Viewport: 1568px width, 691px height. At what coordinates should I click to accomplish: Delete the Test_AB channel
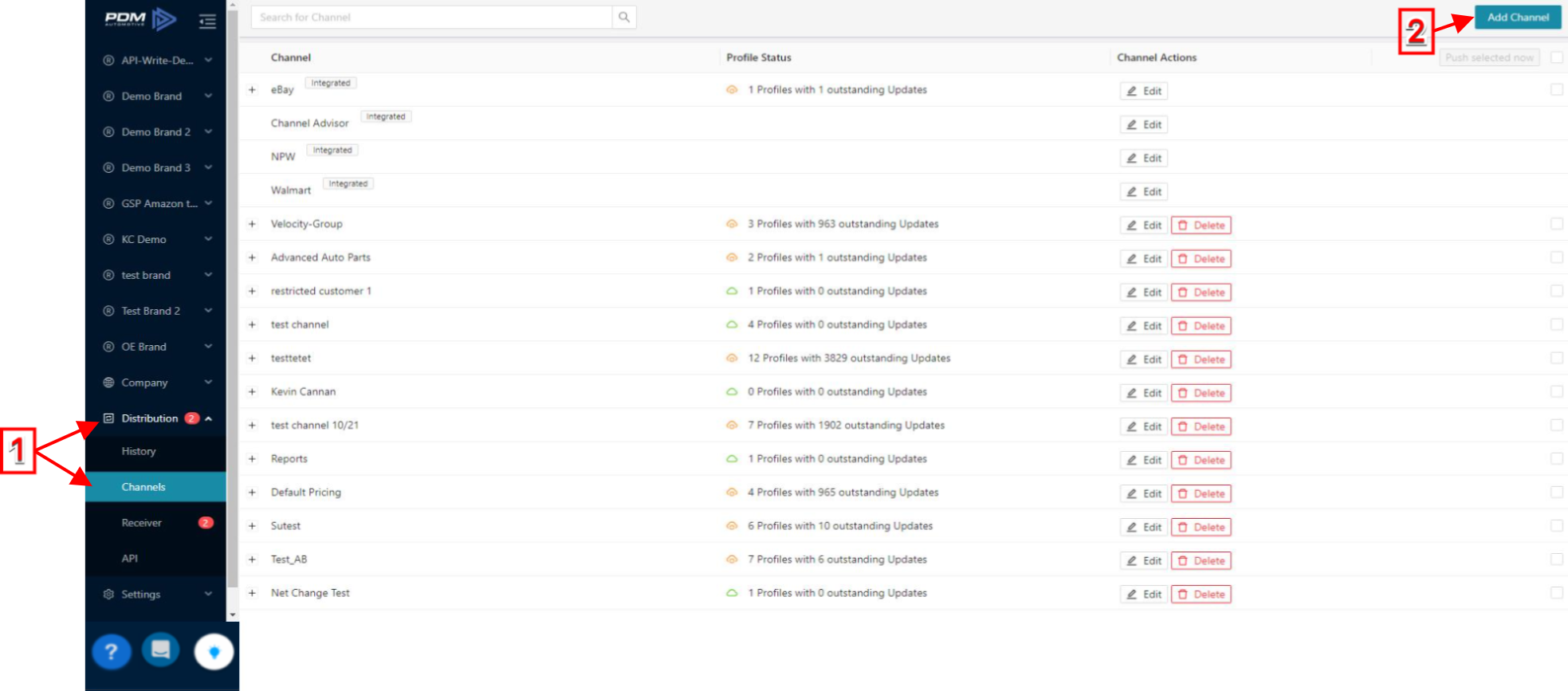click(1201, 560)
